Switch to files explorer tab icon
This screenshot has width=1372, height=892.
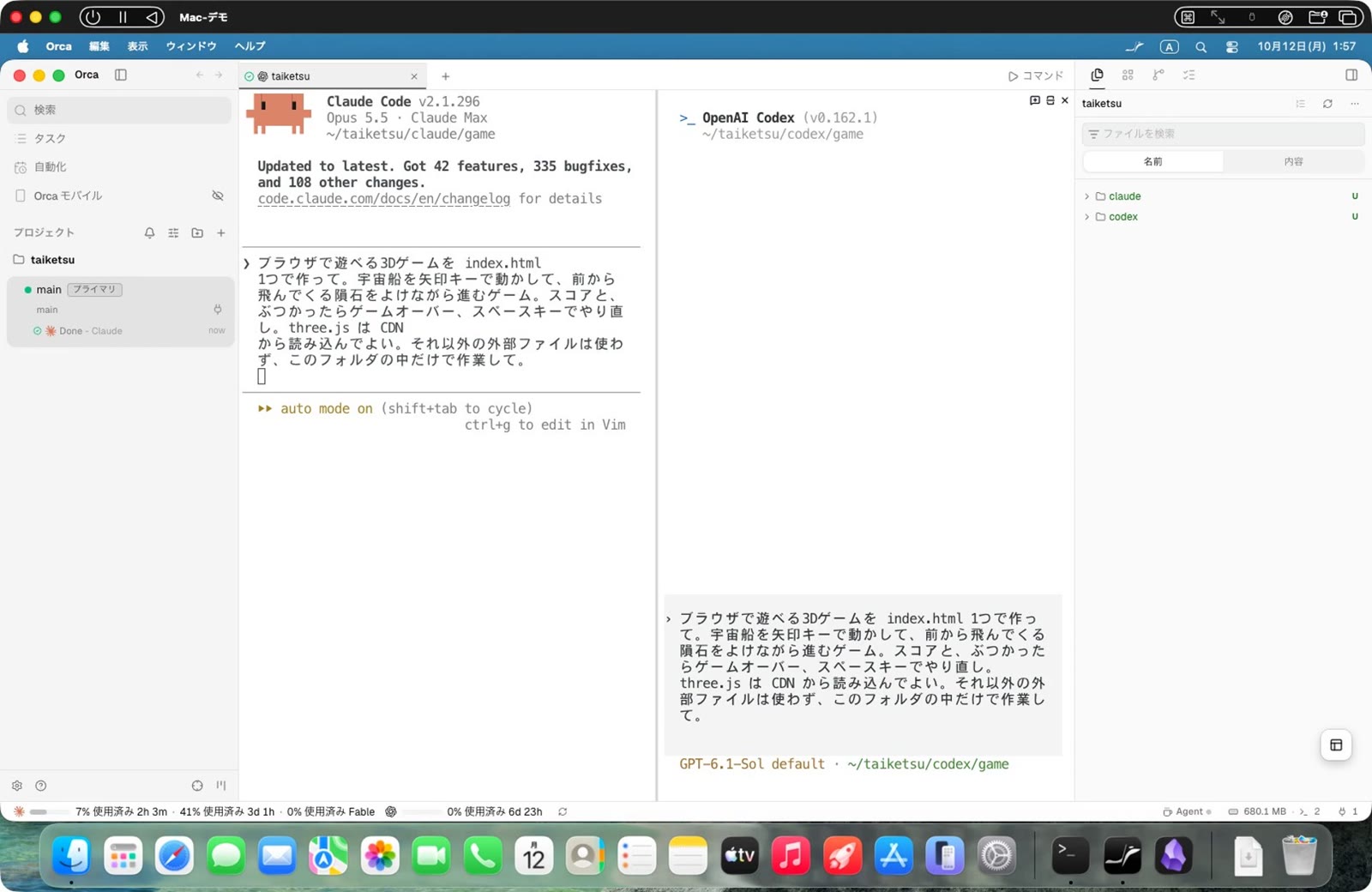1097,75
